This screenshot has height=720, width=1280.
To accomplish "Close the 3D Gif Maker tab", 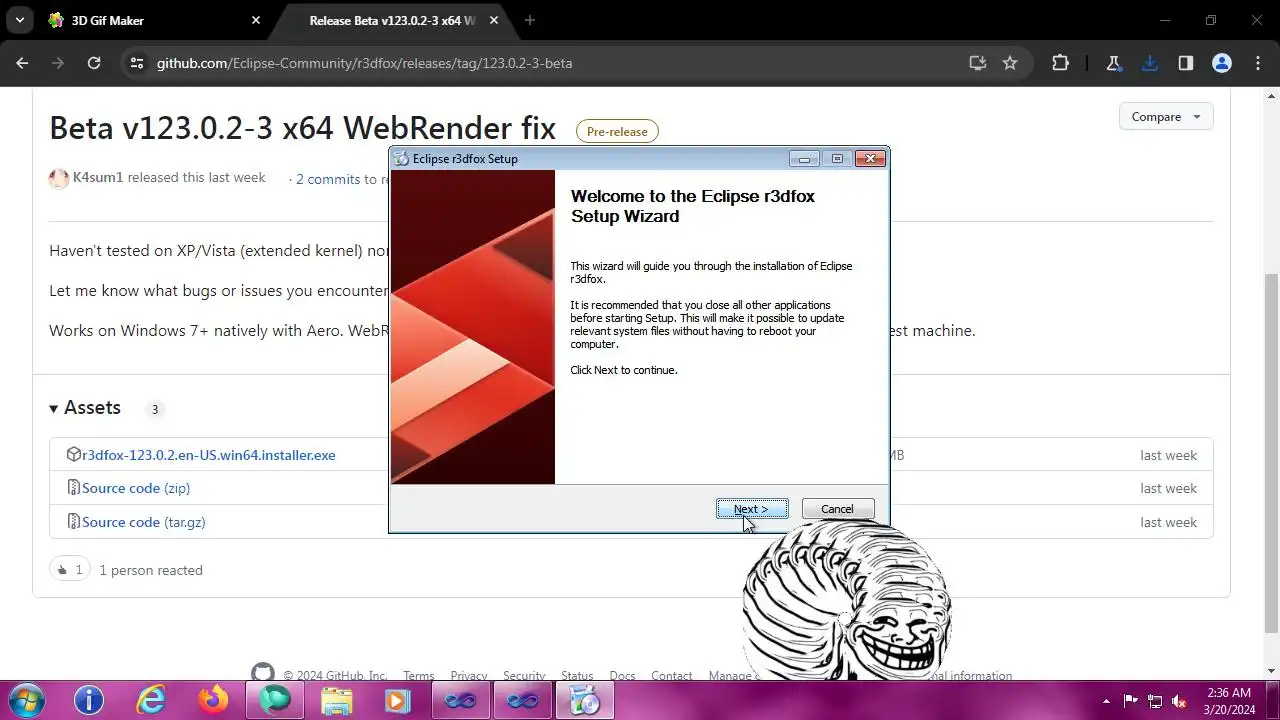I will coord(255,20).
